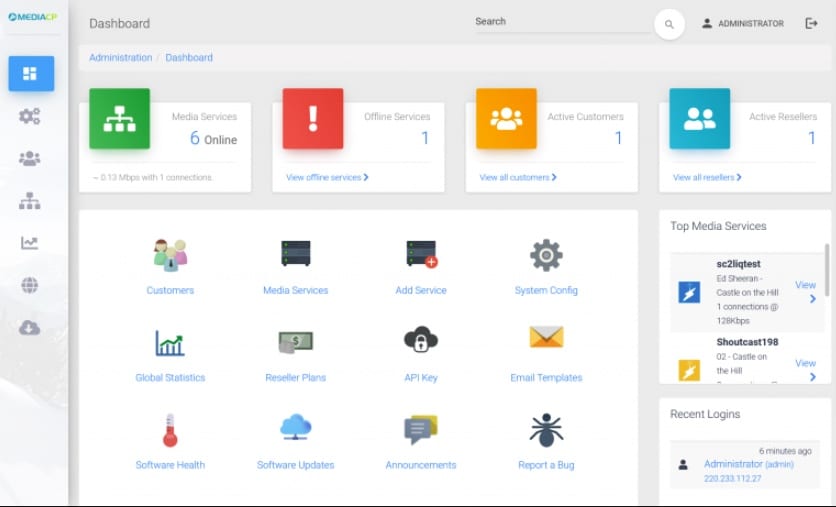Image resolution: width=836 pixels, height=507 pixels.
Task: Click the Email Templates text link
Action: [546, 378]
